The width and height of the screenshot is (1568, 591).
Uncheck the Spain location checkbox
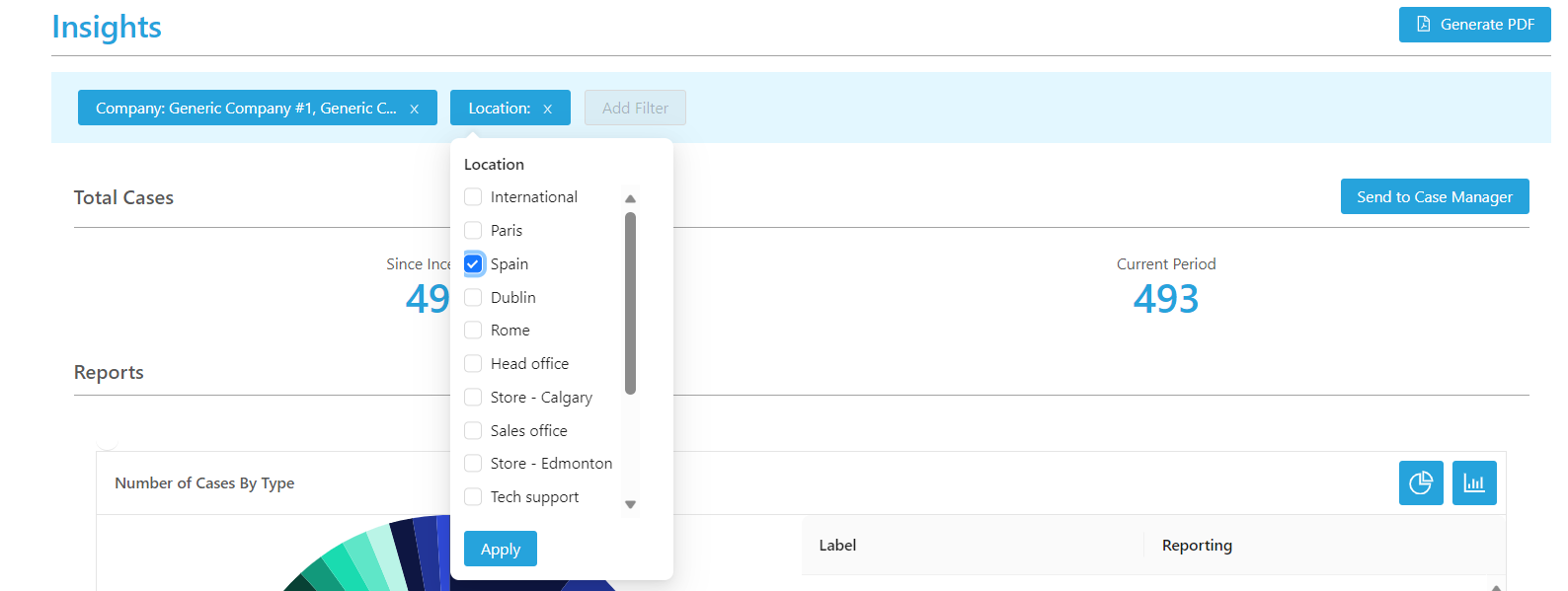[473, 264]
